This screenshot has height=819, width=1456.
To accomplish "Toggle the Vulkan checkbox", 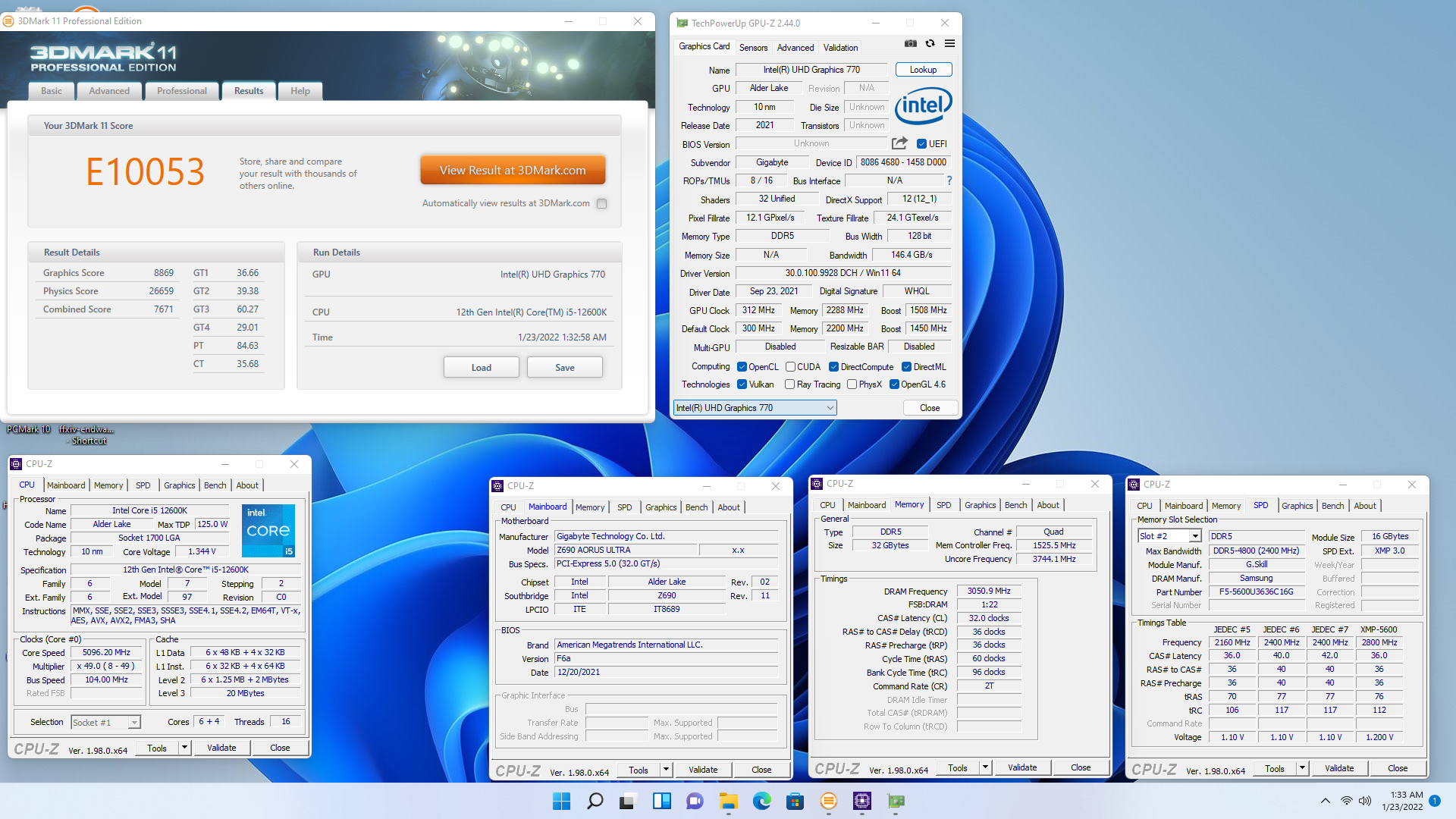I will (742, 384).
